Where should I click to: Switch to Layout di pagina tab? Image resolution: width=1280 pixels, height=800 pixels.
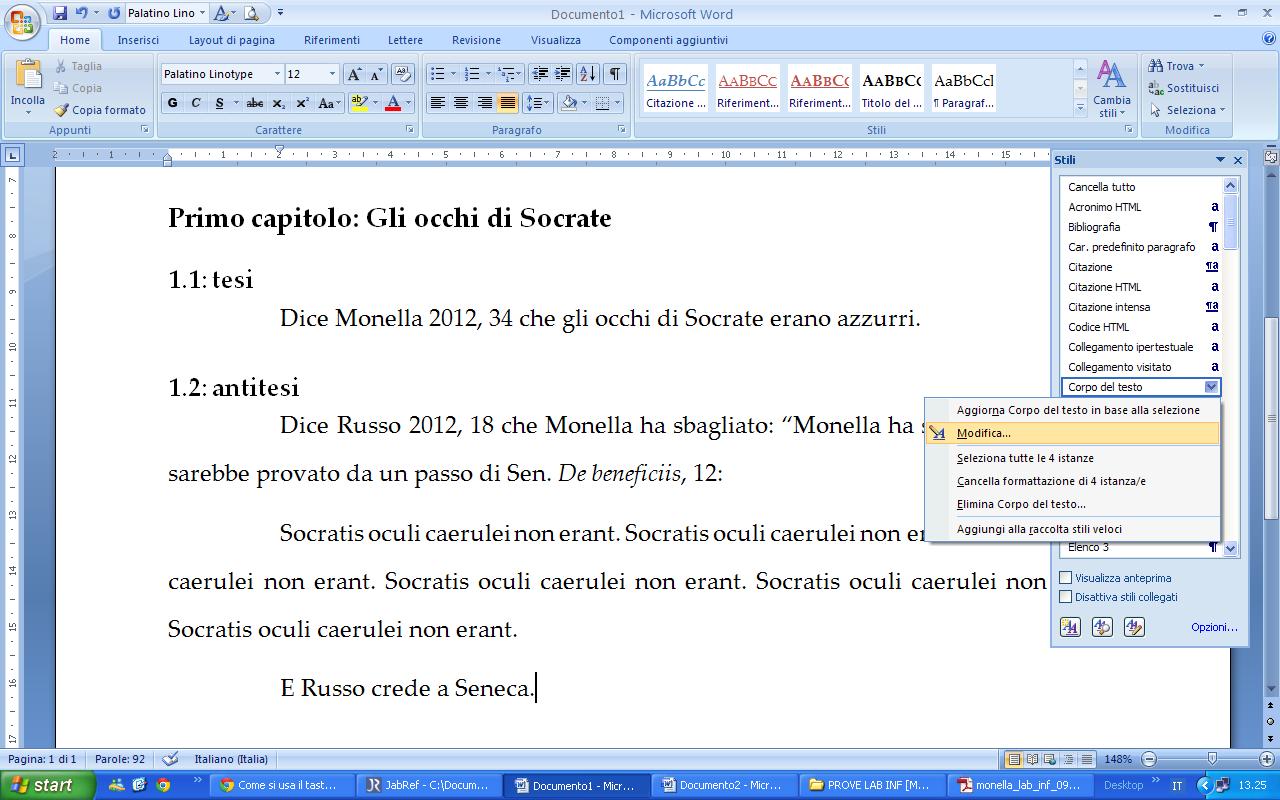[x=232, y=40]
